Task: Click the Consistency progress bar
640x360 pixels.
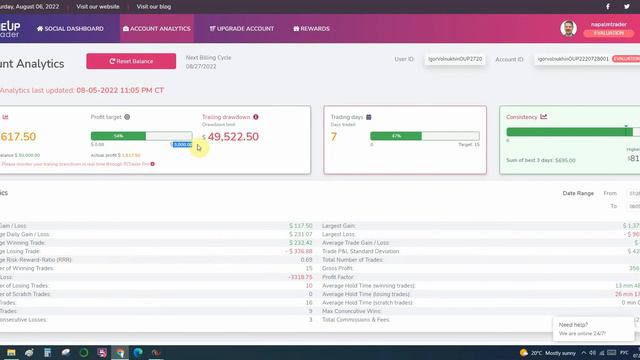Action: click(x=573, y=132)
